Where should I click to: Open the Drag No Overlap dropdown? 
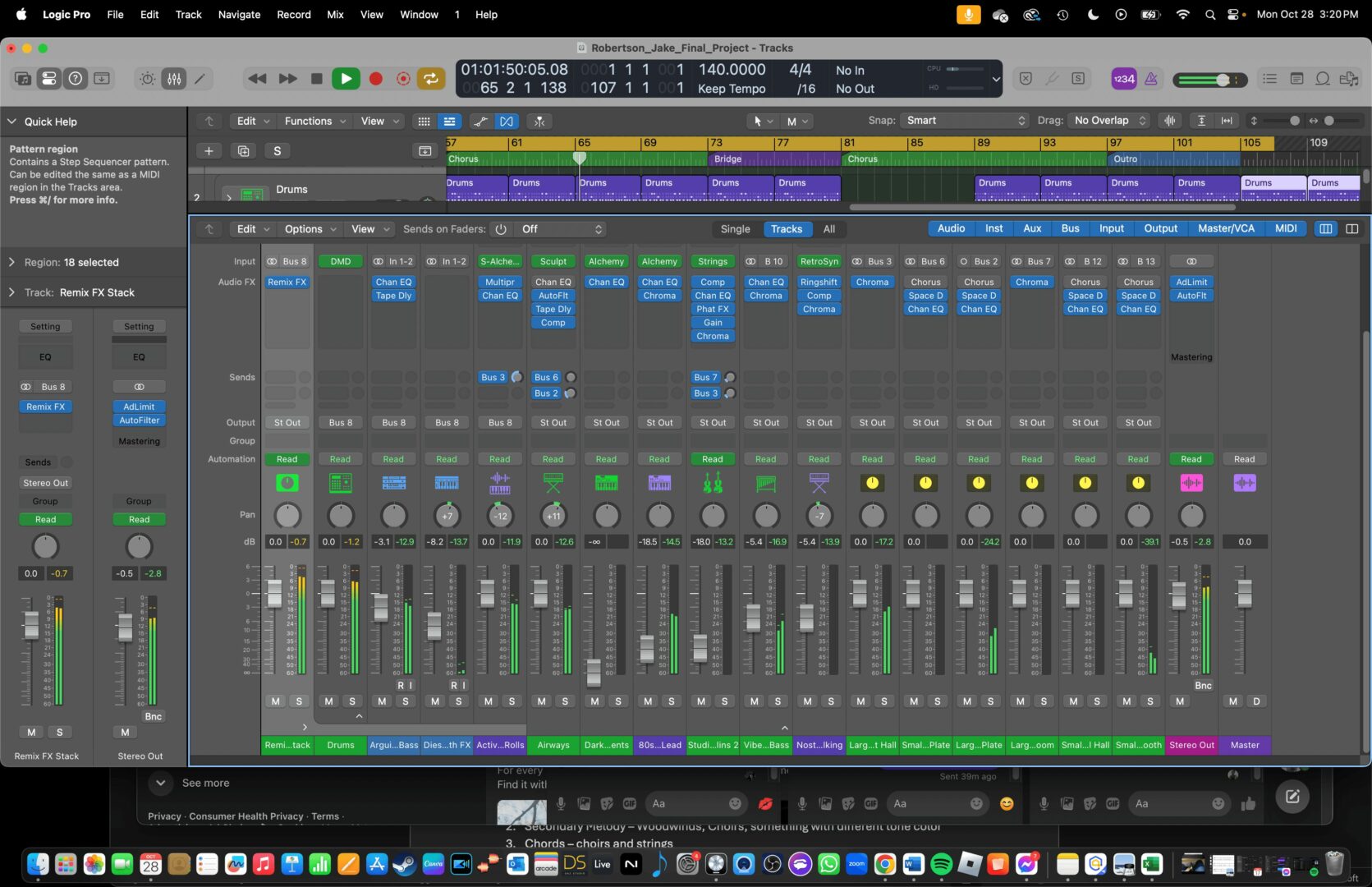click(x=1109, y=121)
